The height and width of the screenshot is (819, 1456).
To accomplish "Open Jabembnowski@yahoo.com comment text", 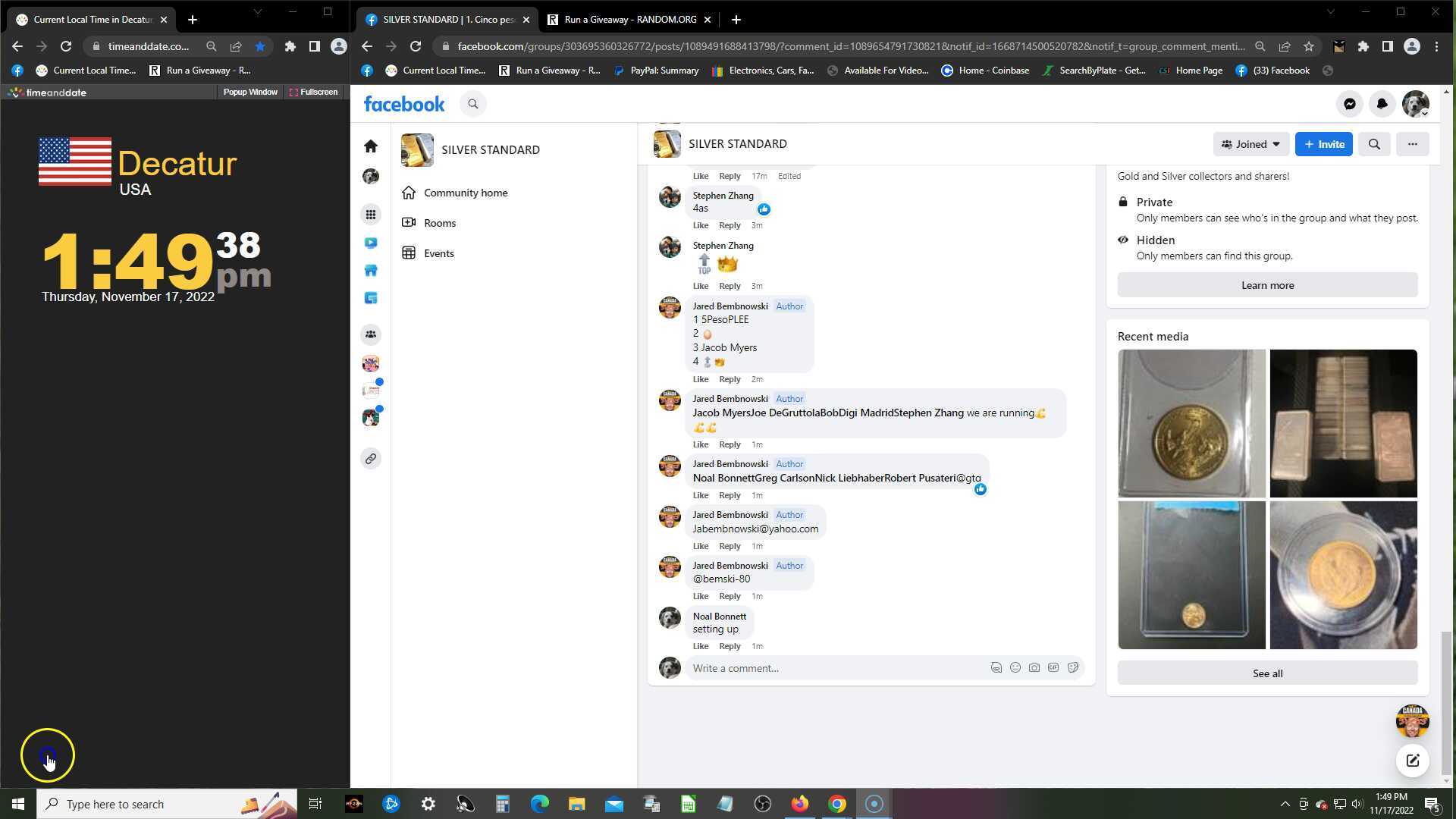I will tap(755, 529).
